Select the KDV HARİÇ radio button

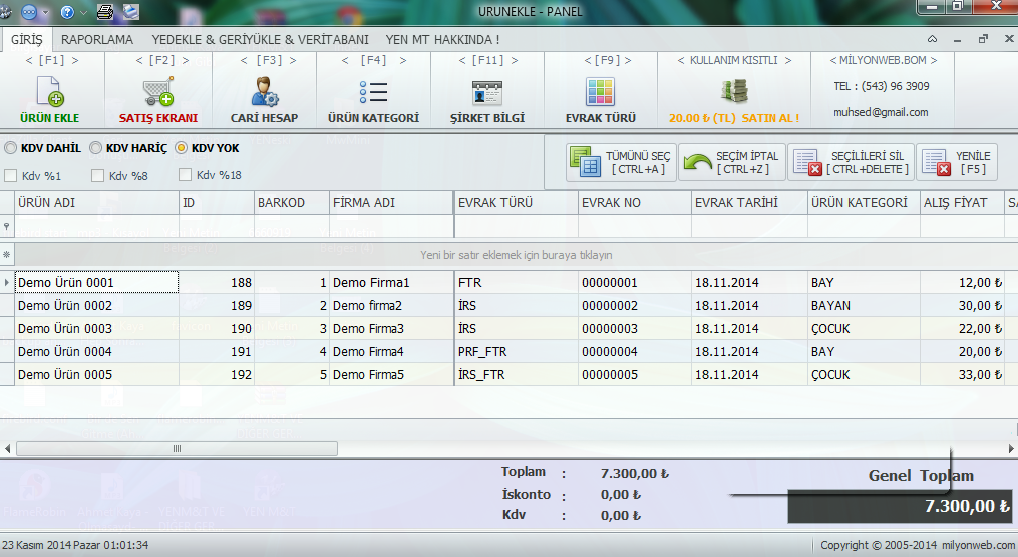[x=96, y=148]
